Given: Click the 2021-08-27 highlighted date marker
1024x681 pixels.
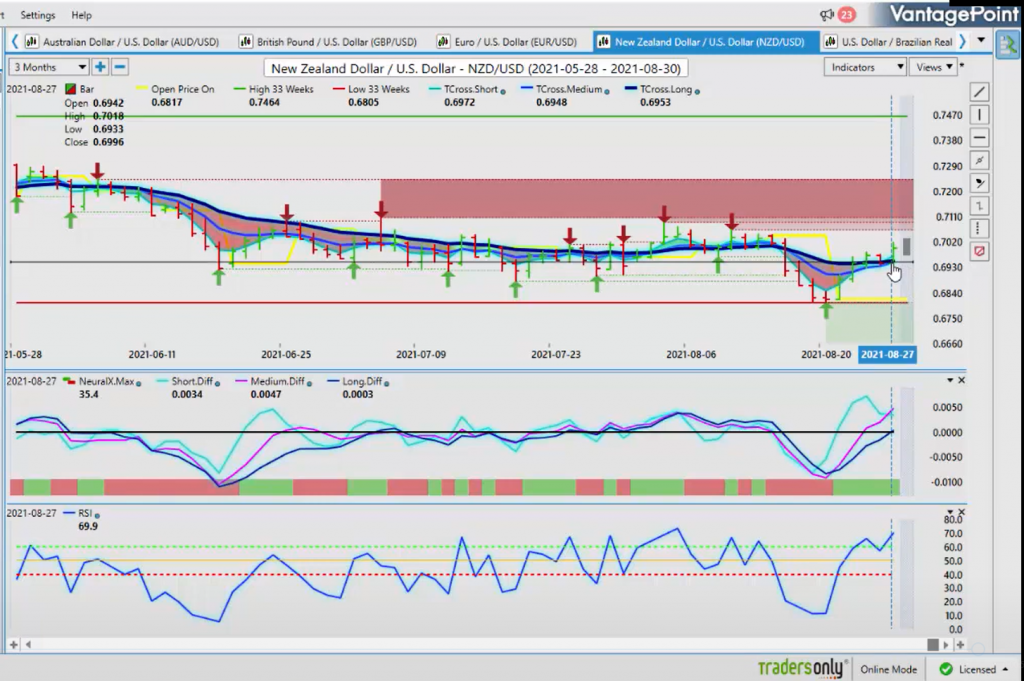Looking at the screenshot, I should tap(887, 355).
